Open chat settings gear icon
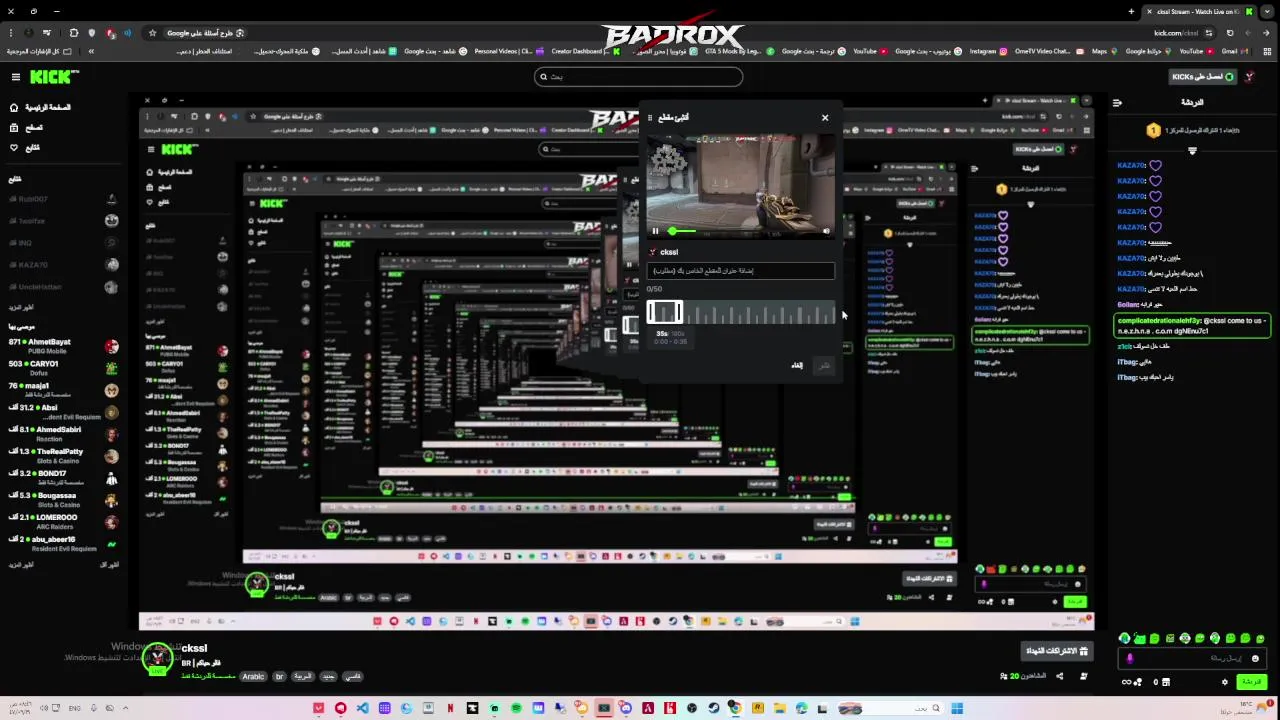 pyautogui.click(x=1225, y=682)
